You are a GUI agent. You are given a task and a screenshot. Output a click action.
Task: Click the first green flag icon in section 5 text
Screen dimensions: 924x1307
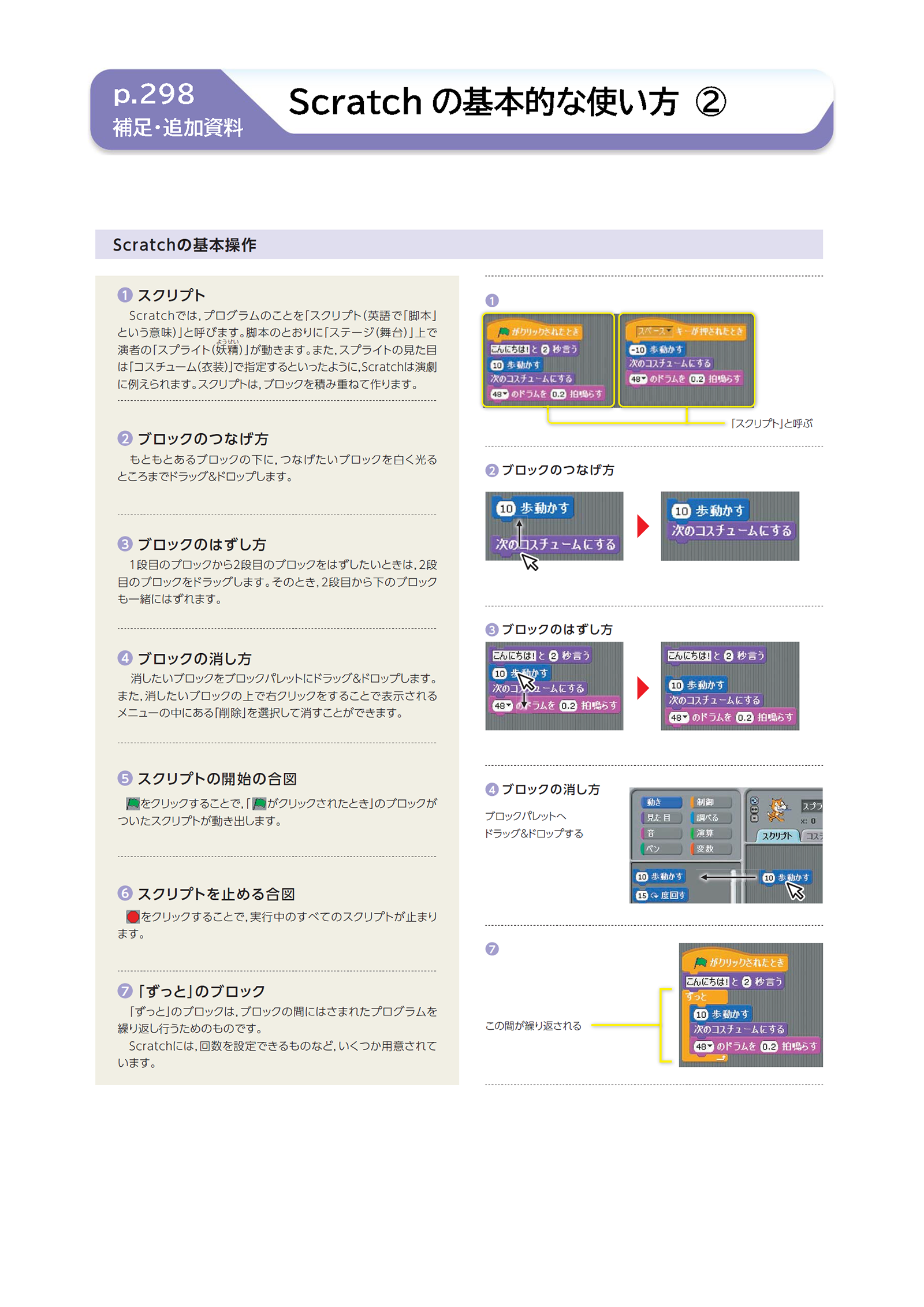tap(133, 803)
